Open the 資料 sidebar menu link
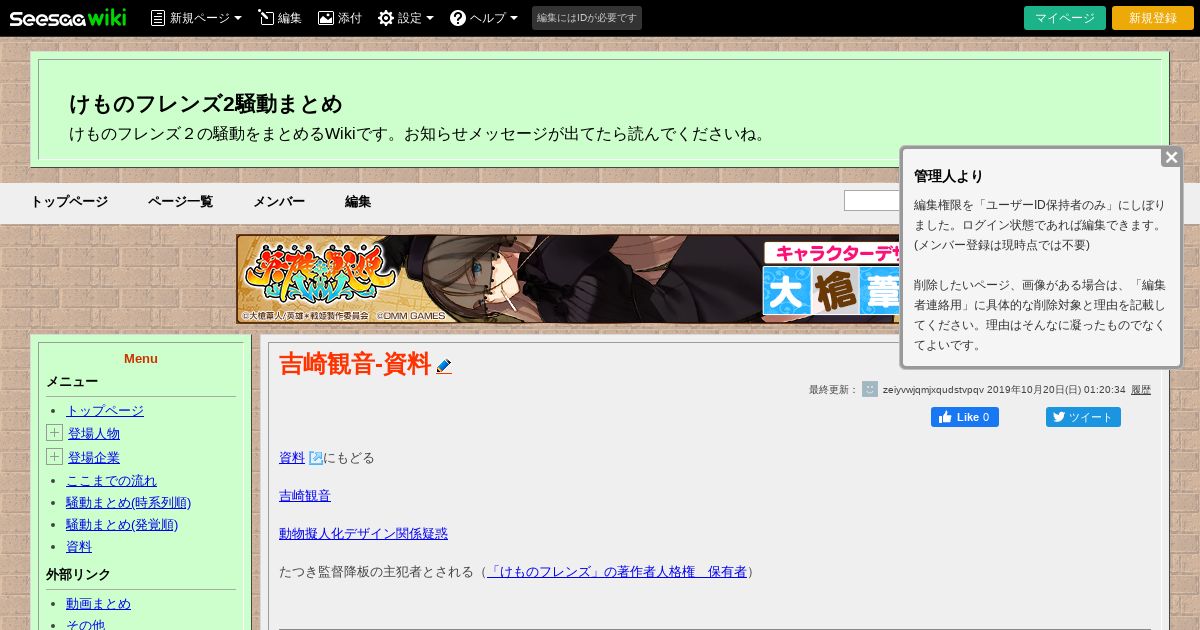This screenshot has height=630, width=1200. (x=79, y=547)
